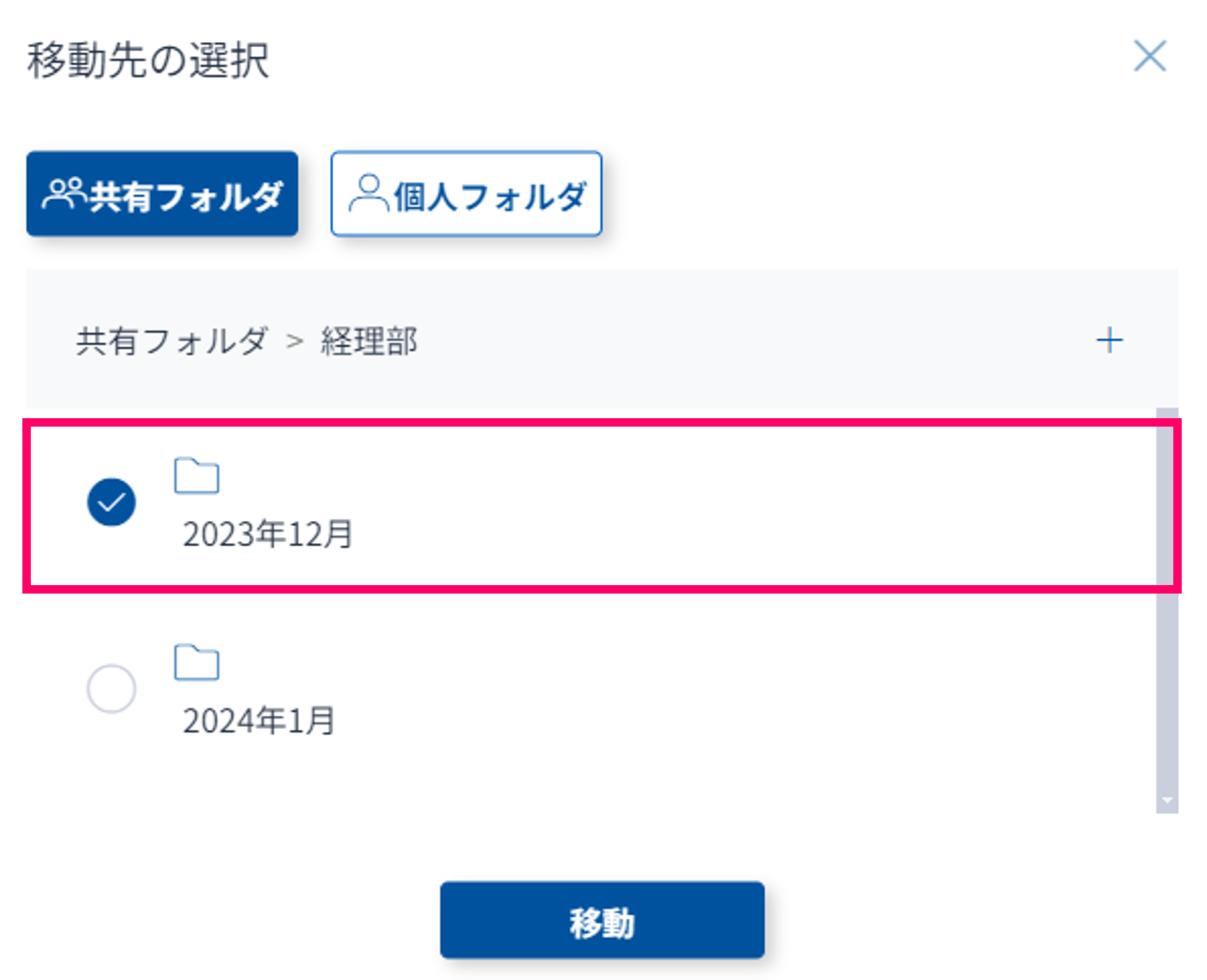Click the scrollbar down arrow
The width and height of the screenshot is (1207, 980).
(1166, 801)
